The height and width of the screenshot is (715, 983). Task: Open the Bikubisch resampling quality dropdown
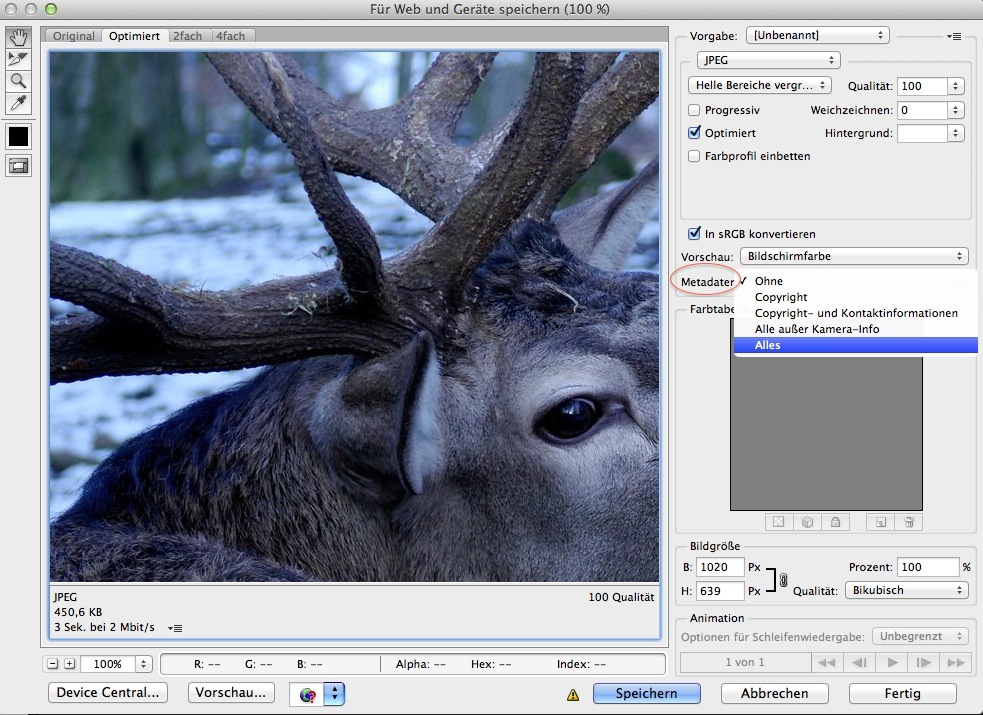click(906, 590)
